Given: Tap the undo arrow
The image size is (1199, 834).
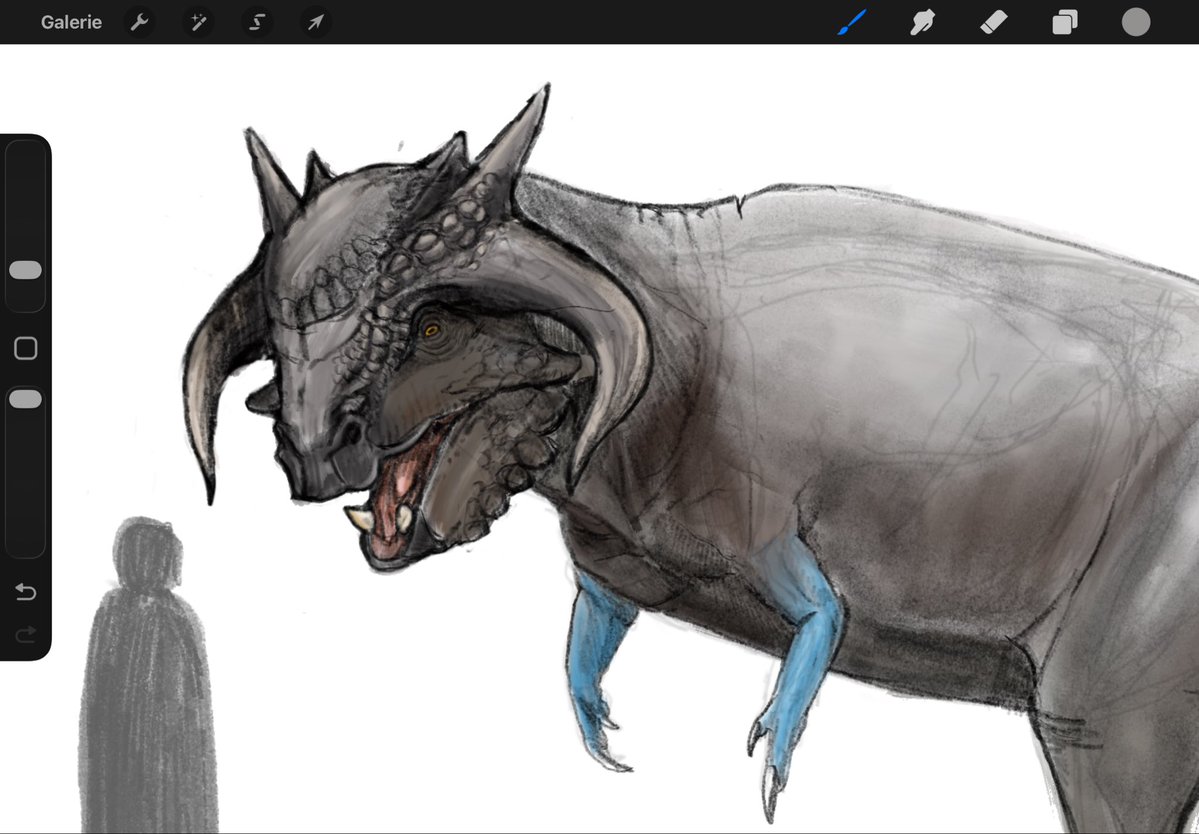Looking at the screenshot, I should (25, 592).
